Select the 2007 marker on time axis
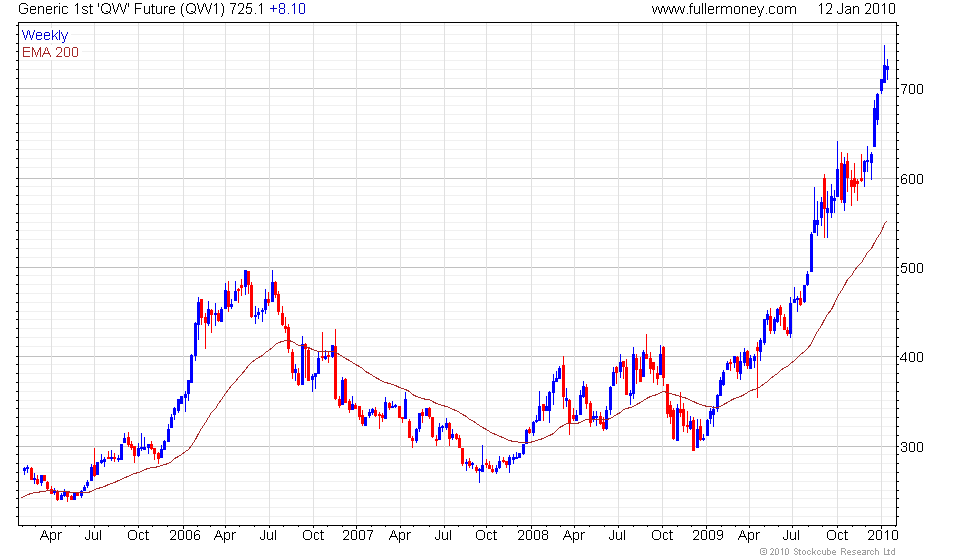Screen dimensions: 980x560 359,534
